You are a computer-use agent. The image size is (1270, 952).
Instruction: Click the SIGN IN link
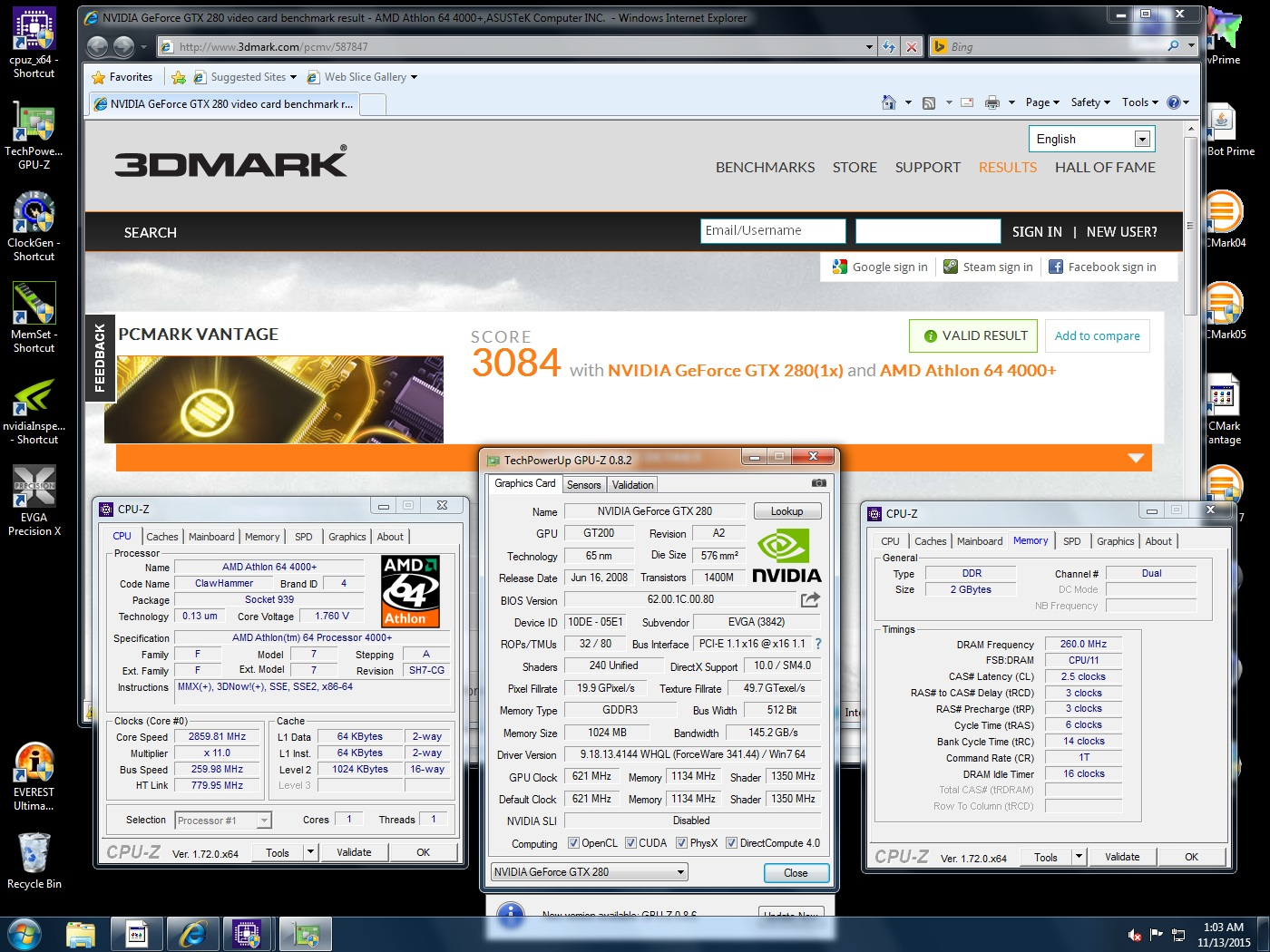pos(1037,232)
